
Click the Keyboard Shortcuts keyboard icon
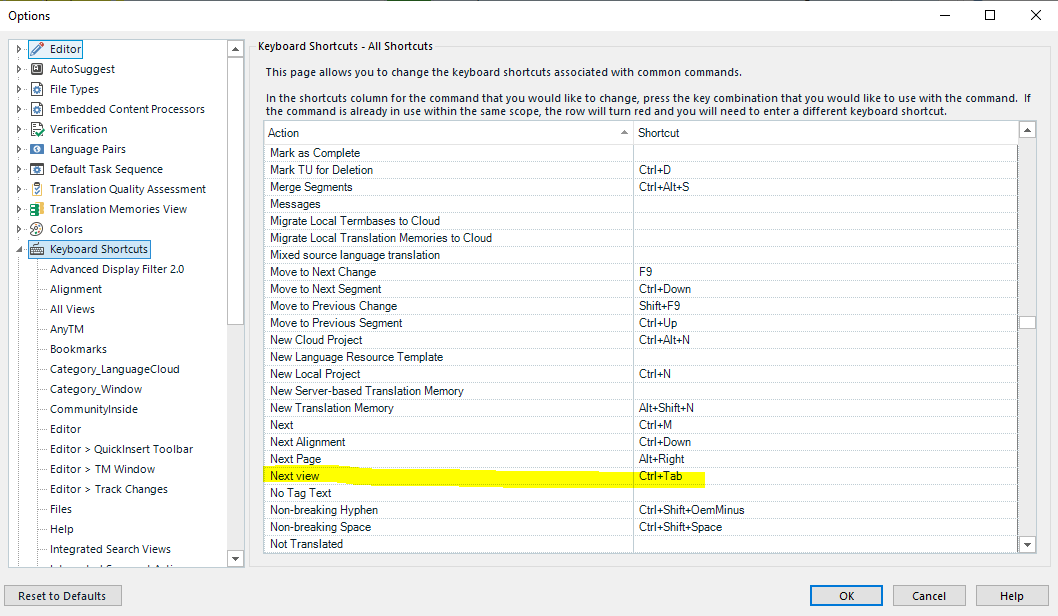[37, 249]
